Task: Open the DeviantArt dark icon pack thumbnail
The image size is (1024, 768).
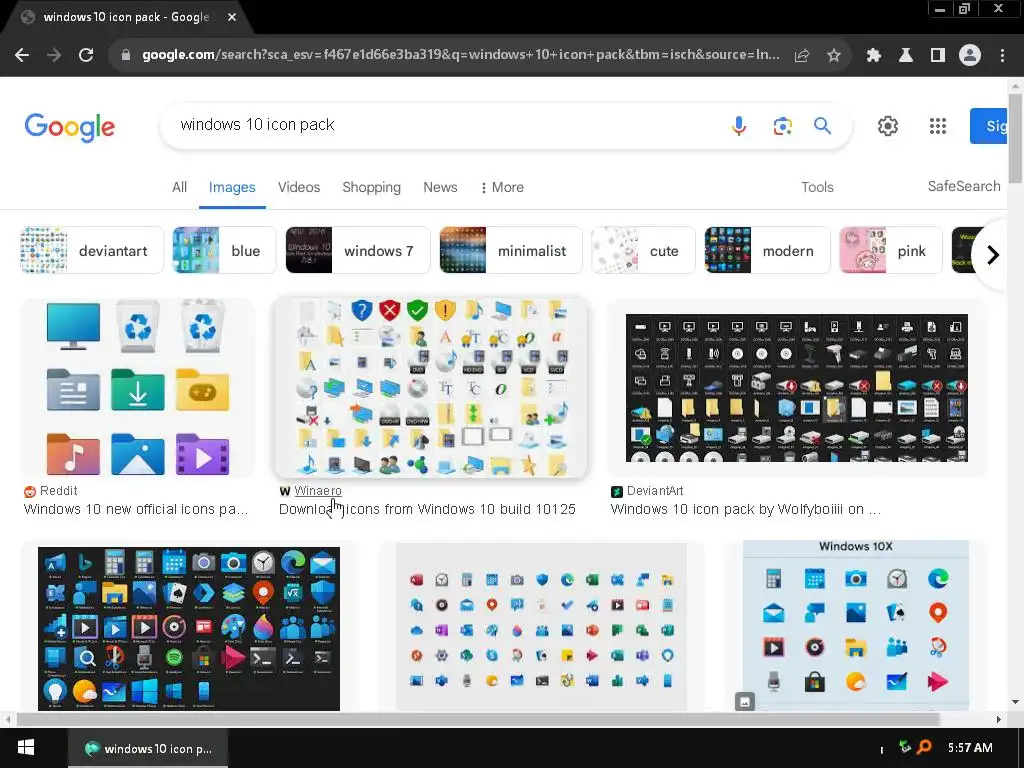Action: point(797,388)
